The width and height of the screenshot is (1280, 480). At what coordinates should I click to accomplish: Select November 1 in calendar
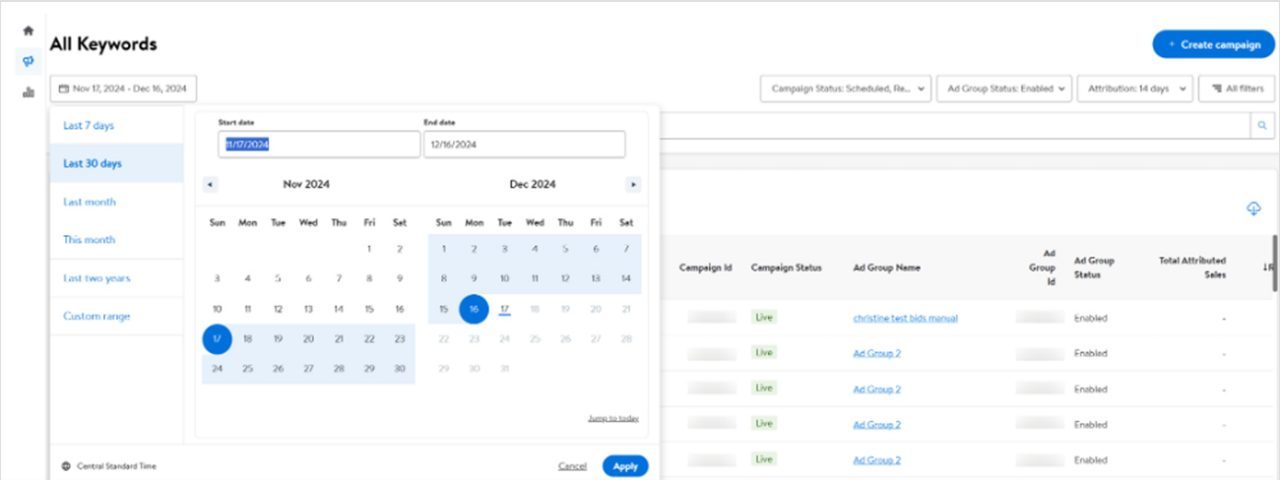click(x=369, y=249)
